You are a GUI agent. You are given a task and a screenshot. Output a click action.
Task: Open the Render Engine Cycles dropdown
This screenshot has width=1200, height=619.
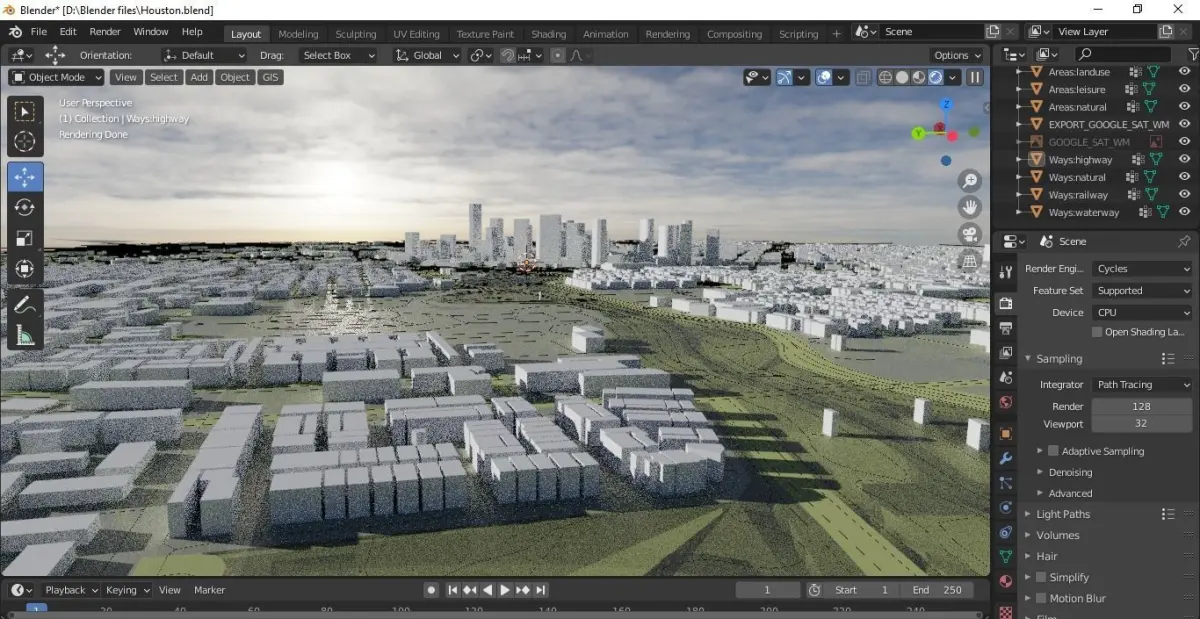point(1141,269)
